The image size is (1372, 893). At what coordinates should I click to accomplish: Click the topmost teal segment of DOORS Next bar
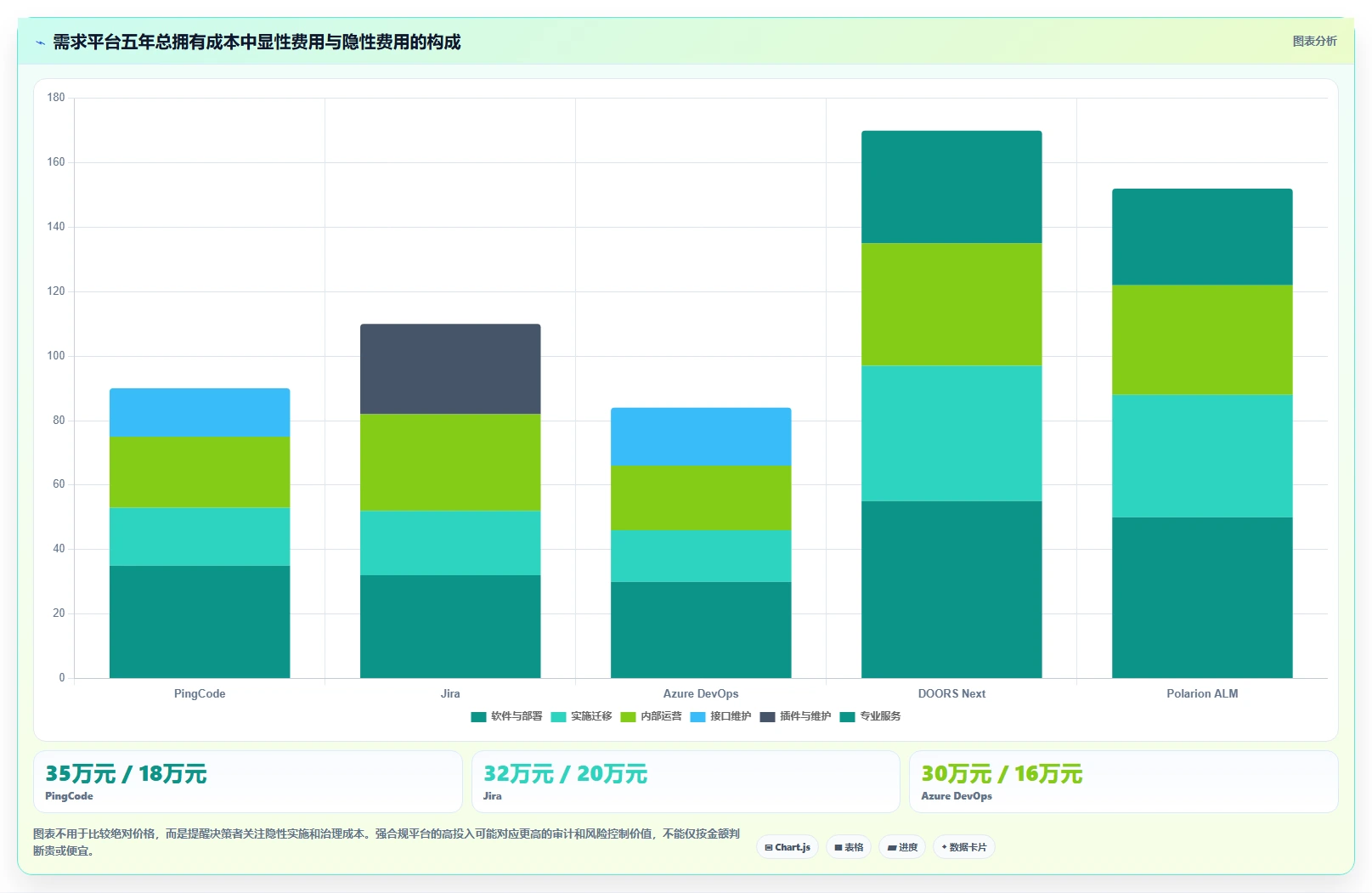tap(951, 187)
